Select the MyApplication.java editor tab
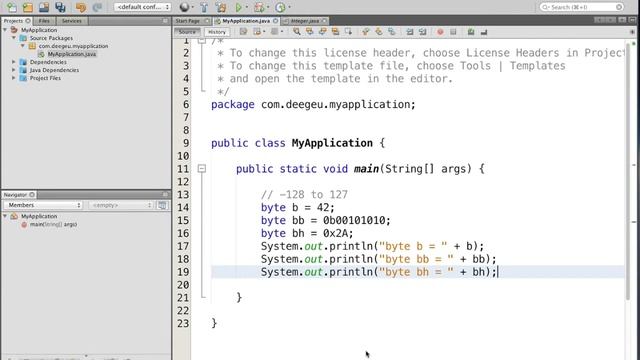 [x=246, y=21]
